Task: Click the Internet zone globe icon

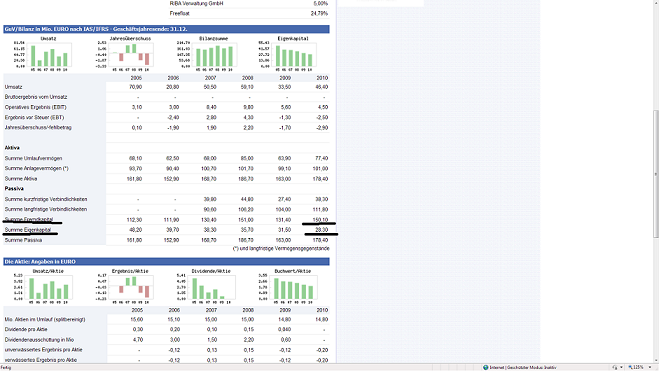Action: point(485,368)
